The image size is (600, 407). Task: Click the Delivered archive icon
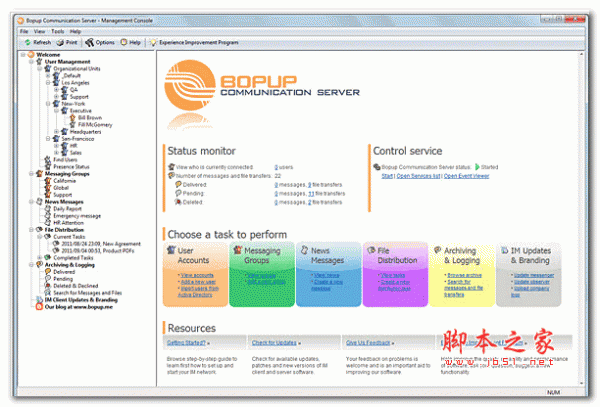48,272
